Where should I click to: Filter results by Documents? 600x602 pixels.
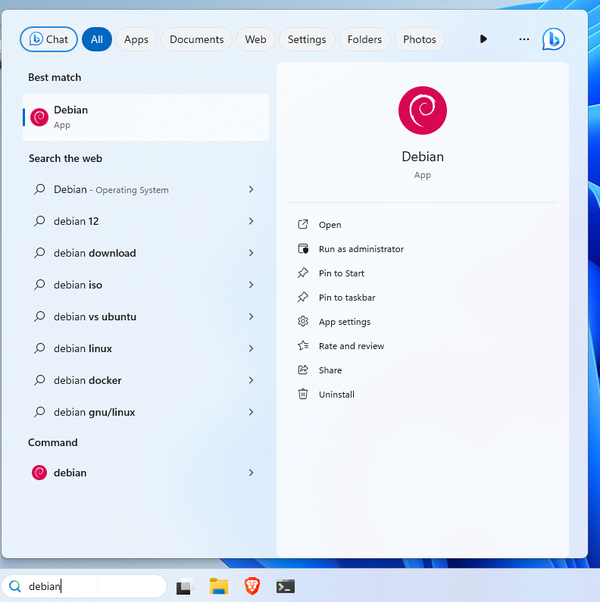pos(197,39)
